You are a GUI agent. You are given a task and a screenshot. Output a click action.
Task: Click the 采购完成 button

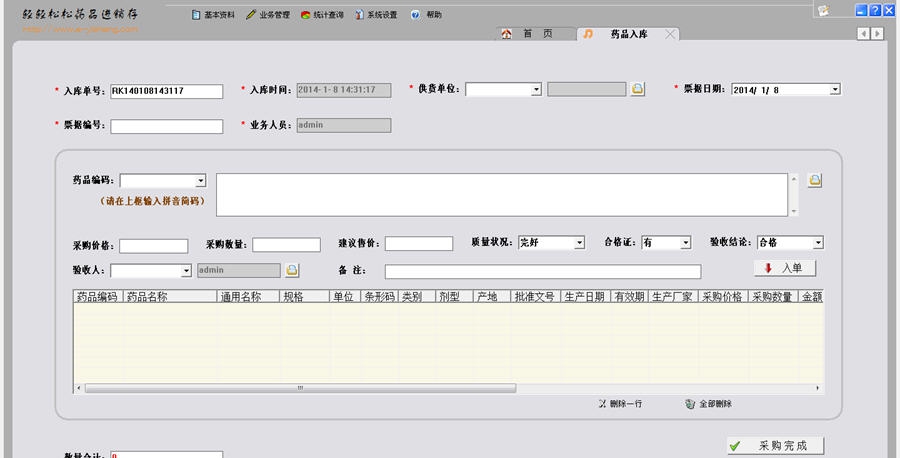point(775,445)
